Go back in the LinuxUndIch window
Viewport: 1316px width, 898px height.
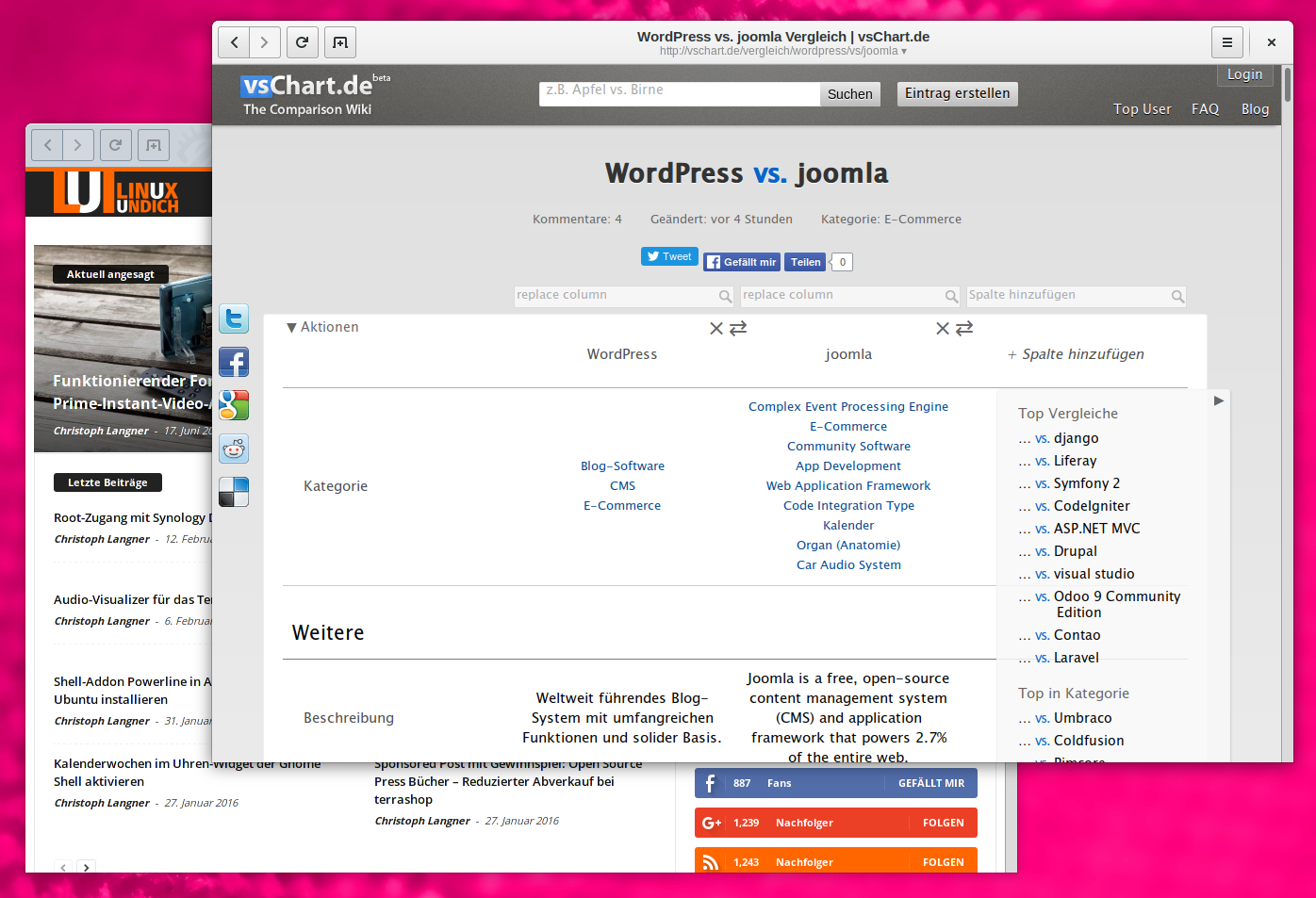click(x=48, y=145)
